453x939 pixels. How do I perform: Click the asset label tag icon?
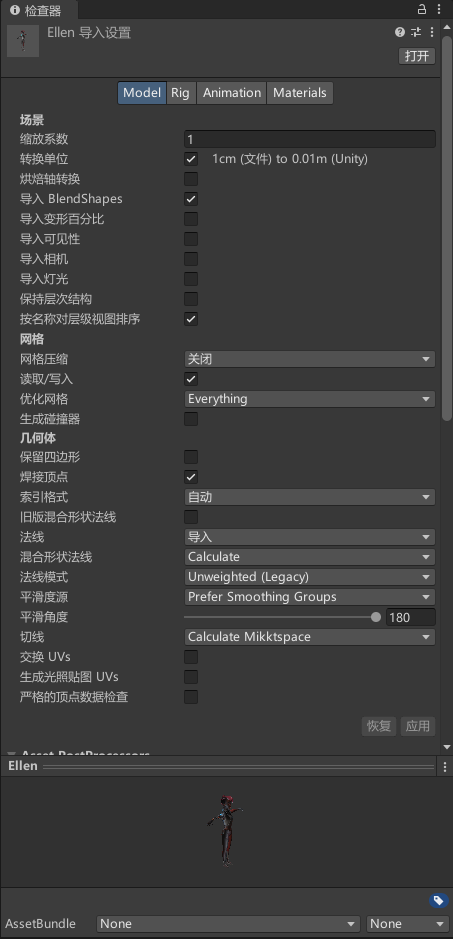click(438, 901)
